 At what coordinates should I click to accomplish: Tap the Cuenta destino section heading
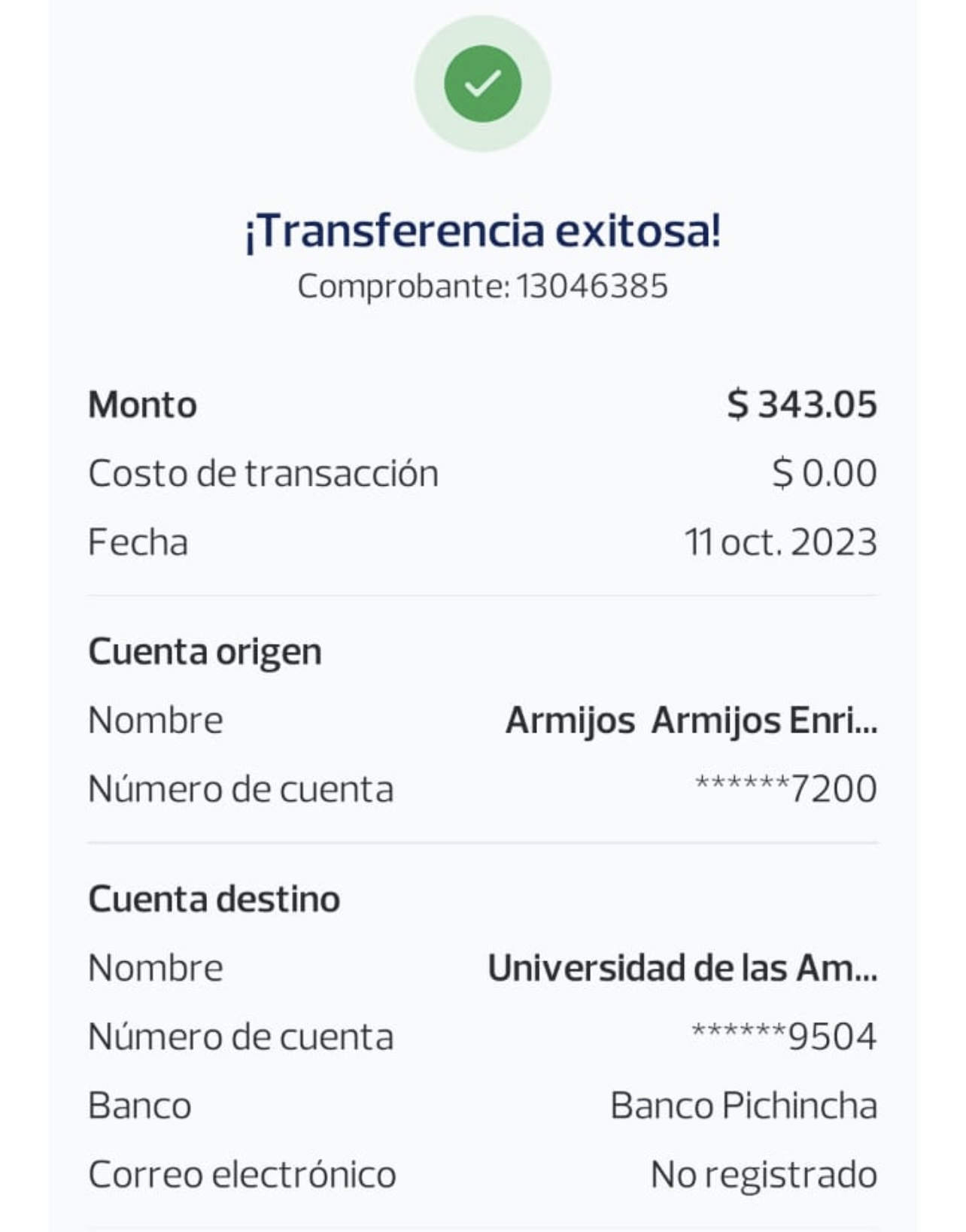pos(214,899)
